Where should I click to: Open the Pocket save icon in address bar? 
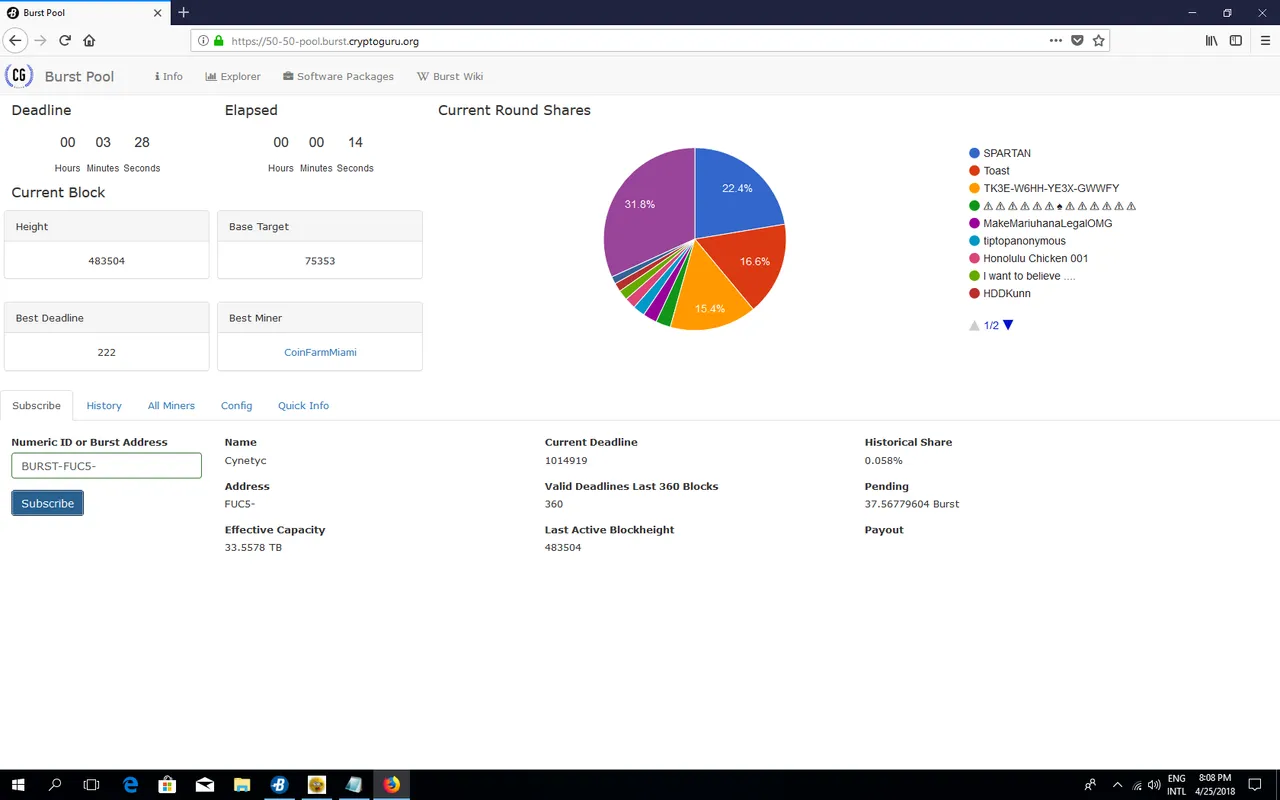pos(1077,41)
